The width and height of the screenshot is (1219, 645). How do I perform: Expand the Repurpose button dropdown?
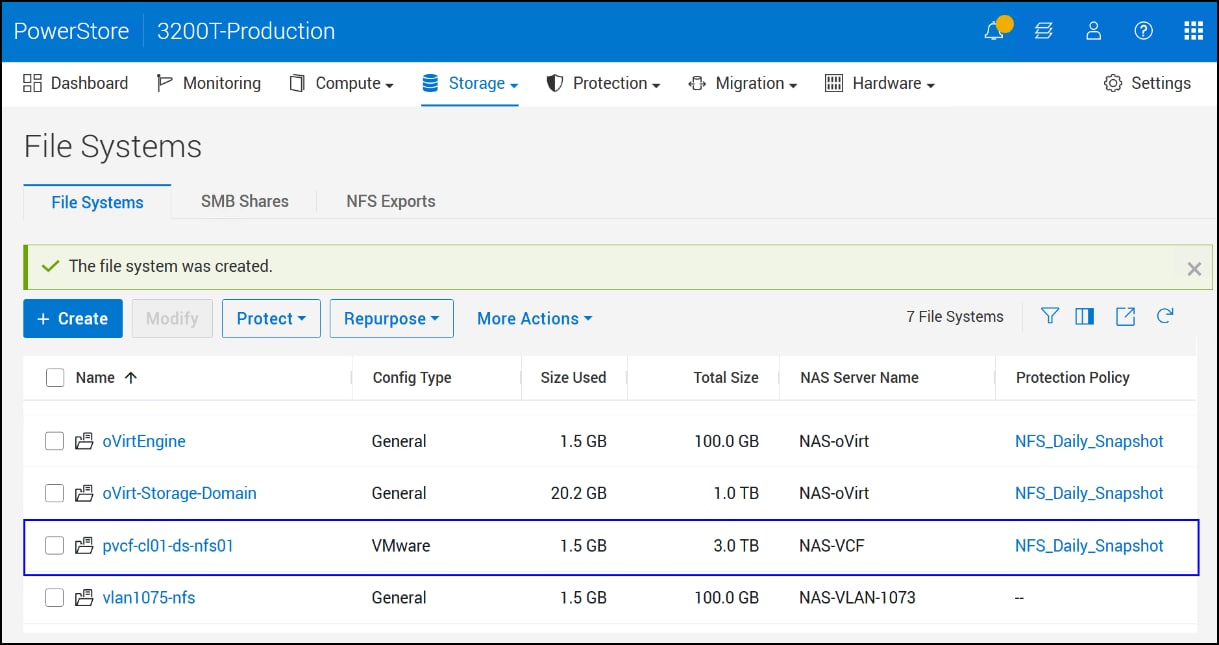pos(391,318)
